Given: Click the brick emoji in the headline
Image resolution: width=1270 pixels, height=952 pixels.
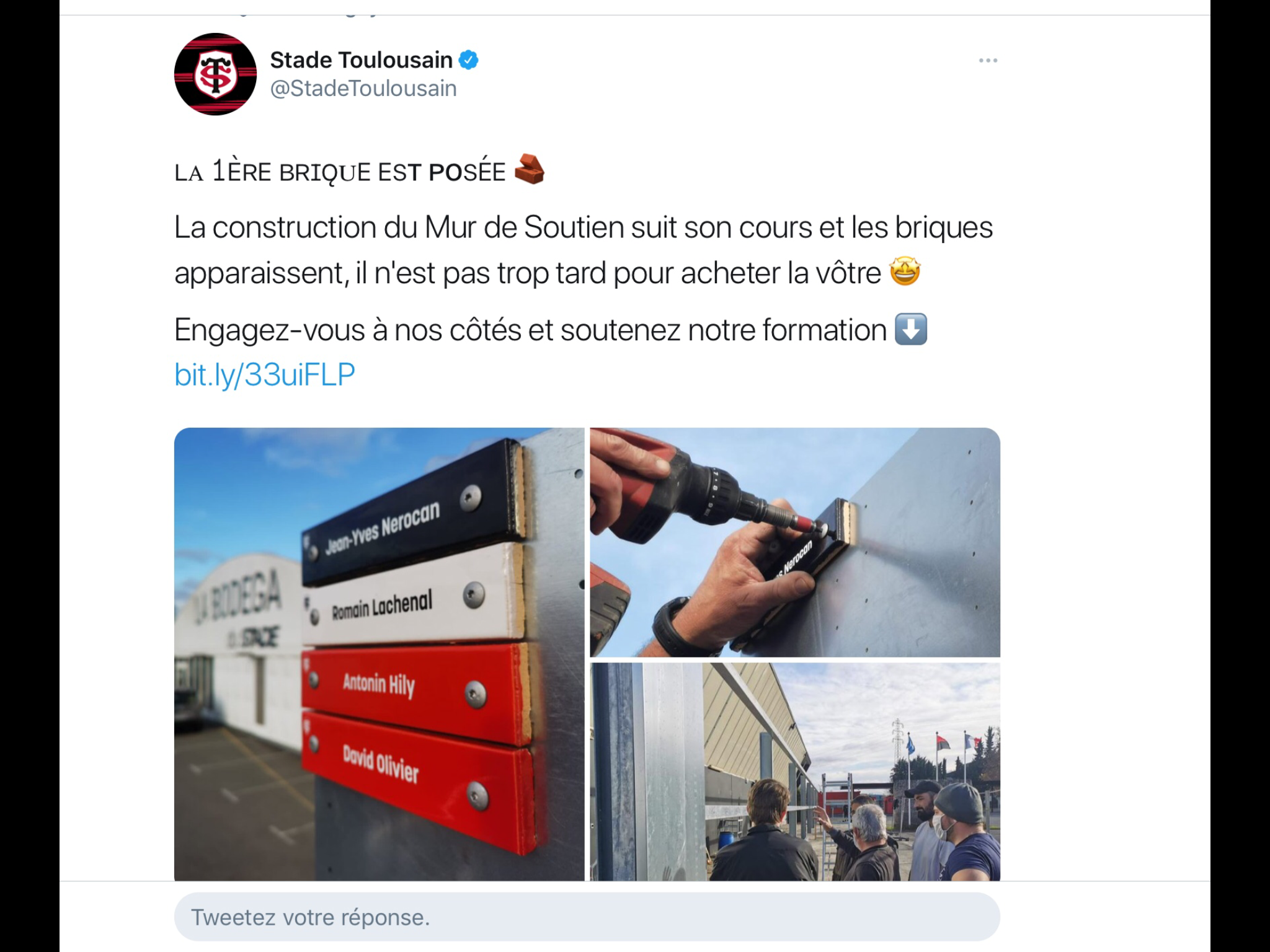Looking at the screenshot, I should point(529,169).
